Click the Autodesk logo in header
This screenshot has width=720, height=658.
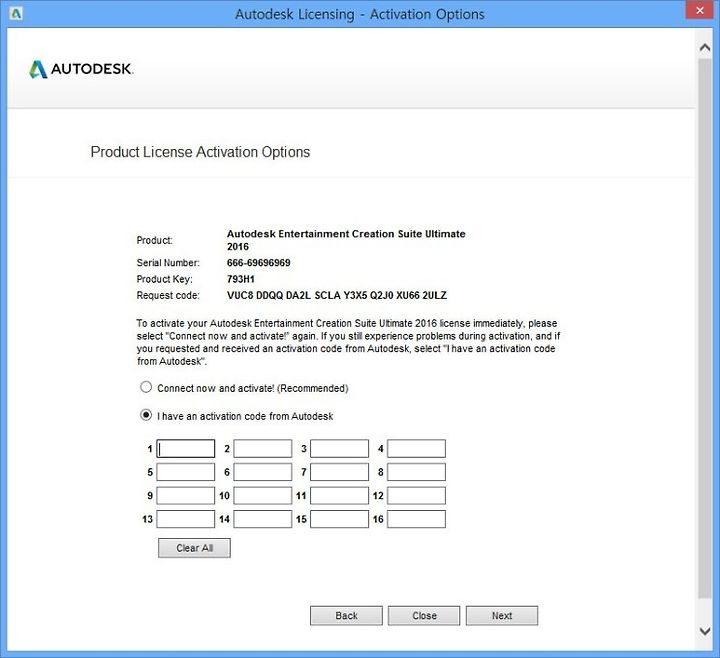coord(81,69)
